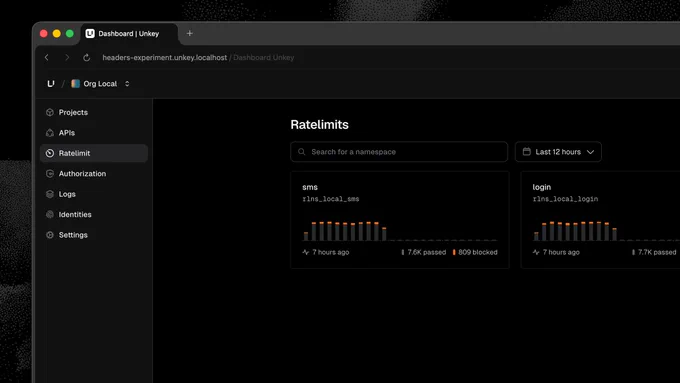Click the activity pulse icon on sms card
Screen dimensions: 680x383
pos(306,252)
